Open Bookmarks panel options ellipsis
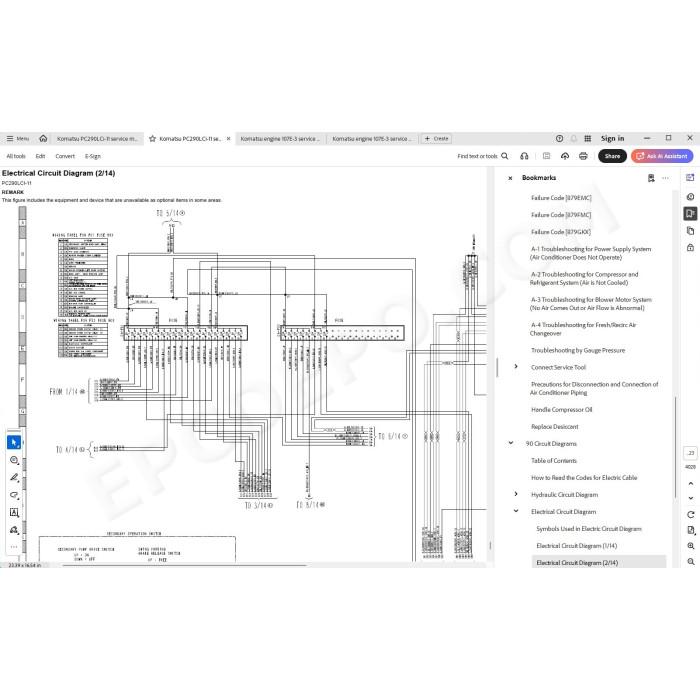The image size is (700, 700). [x=666, y=178]
